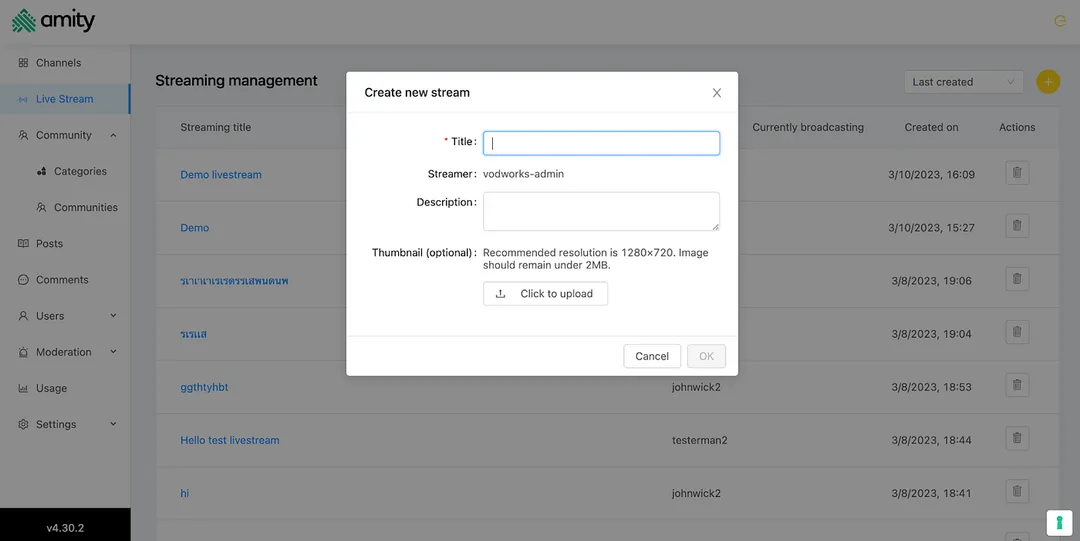1080x541 pixels.
Task: Open the Demo stream link
Action: tap(194, 228)
